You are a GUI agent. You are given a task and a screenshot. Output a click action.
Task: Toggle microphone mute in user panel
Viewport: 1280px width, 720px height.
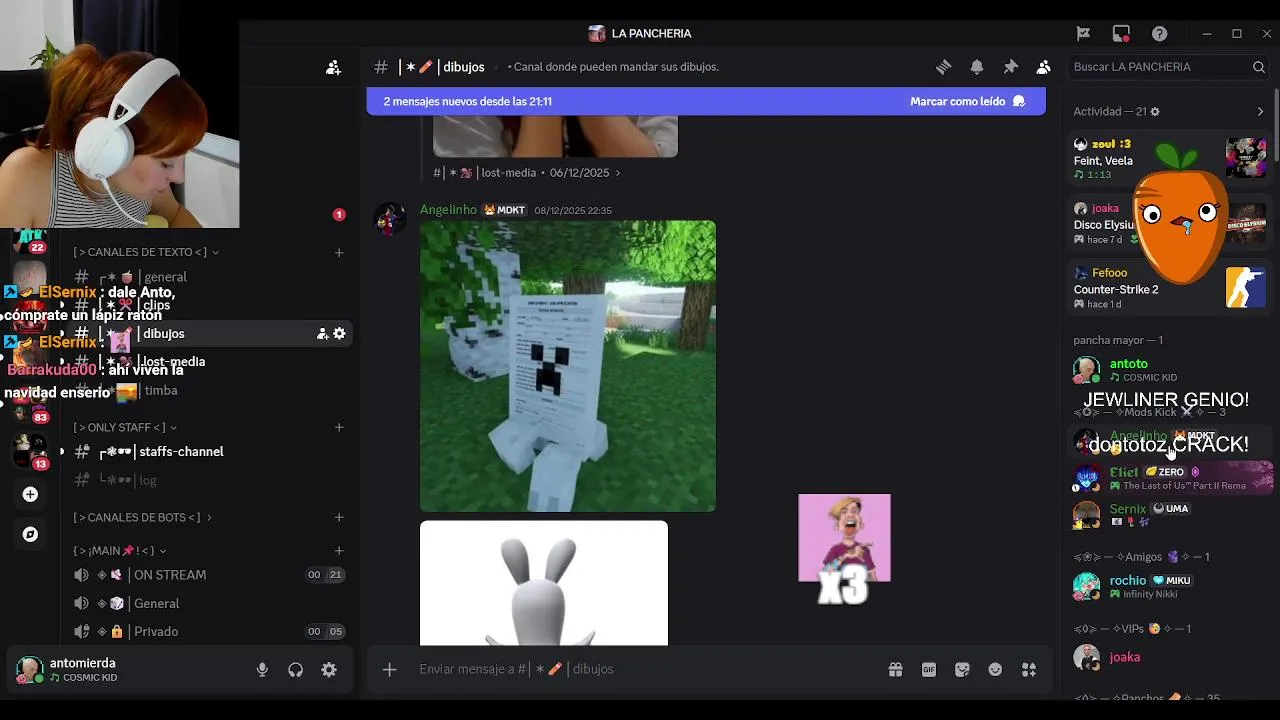pyautogui.click(x=262, y=670)
